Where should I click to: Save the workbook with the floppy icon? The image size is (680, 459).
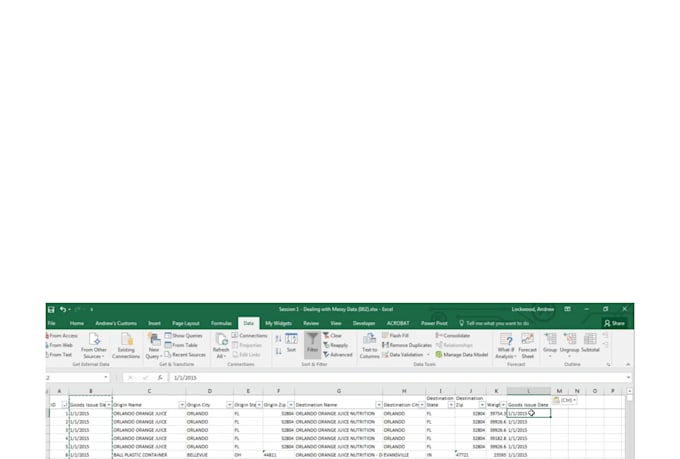click(x=51, y=309)
